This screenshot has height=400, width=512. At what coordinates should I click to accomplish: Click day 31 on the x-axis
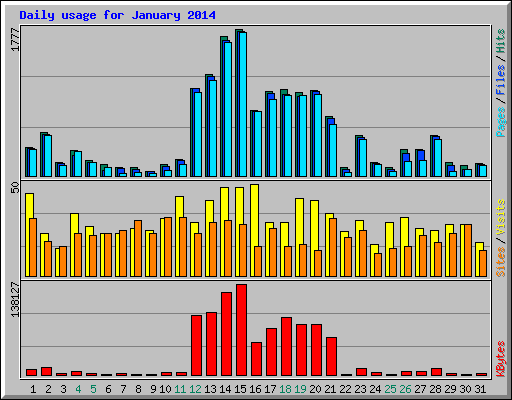(x=480, y=389)
